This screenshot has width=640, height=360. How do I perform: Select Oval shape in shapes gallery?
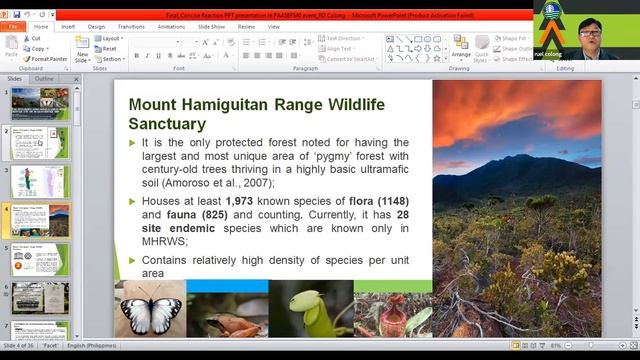427,39
